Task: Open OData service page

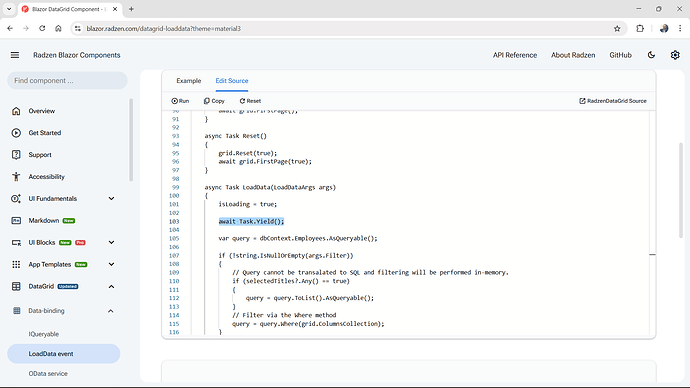Action: point(48,373)
